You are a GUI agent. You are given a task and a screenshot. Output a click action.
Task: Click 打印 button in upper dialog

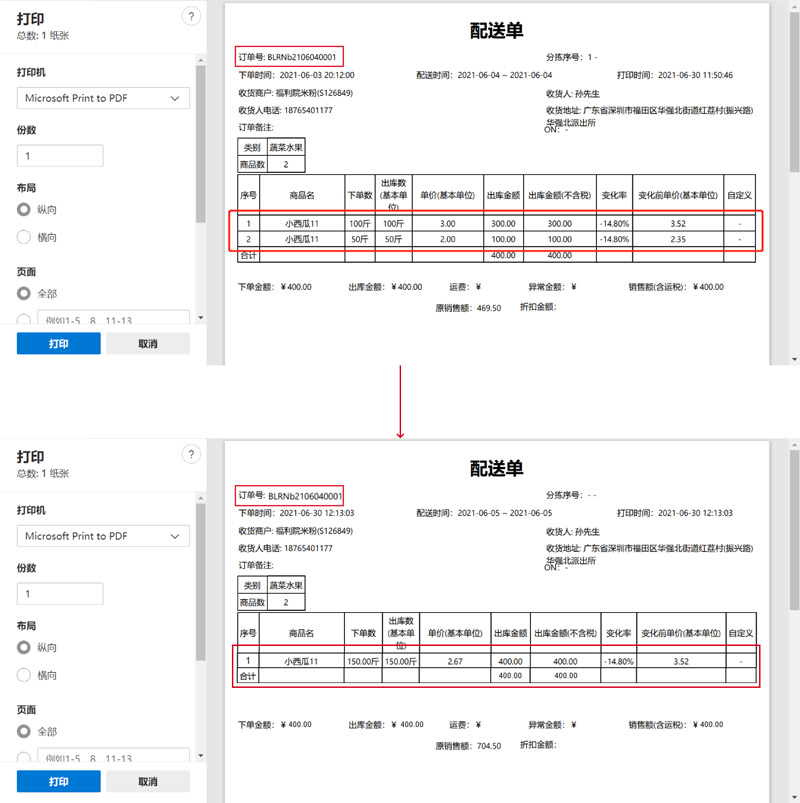[x=58, y=343]
